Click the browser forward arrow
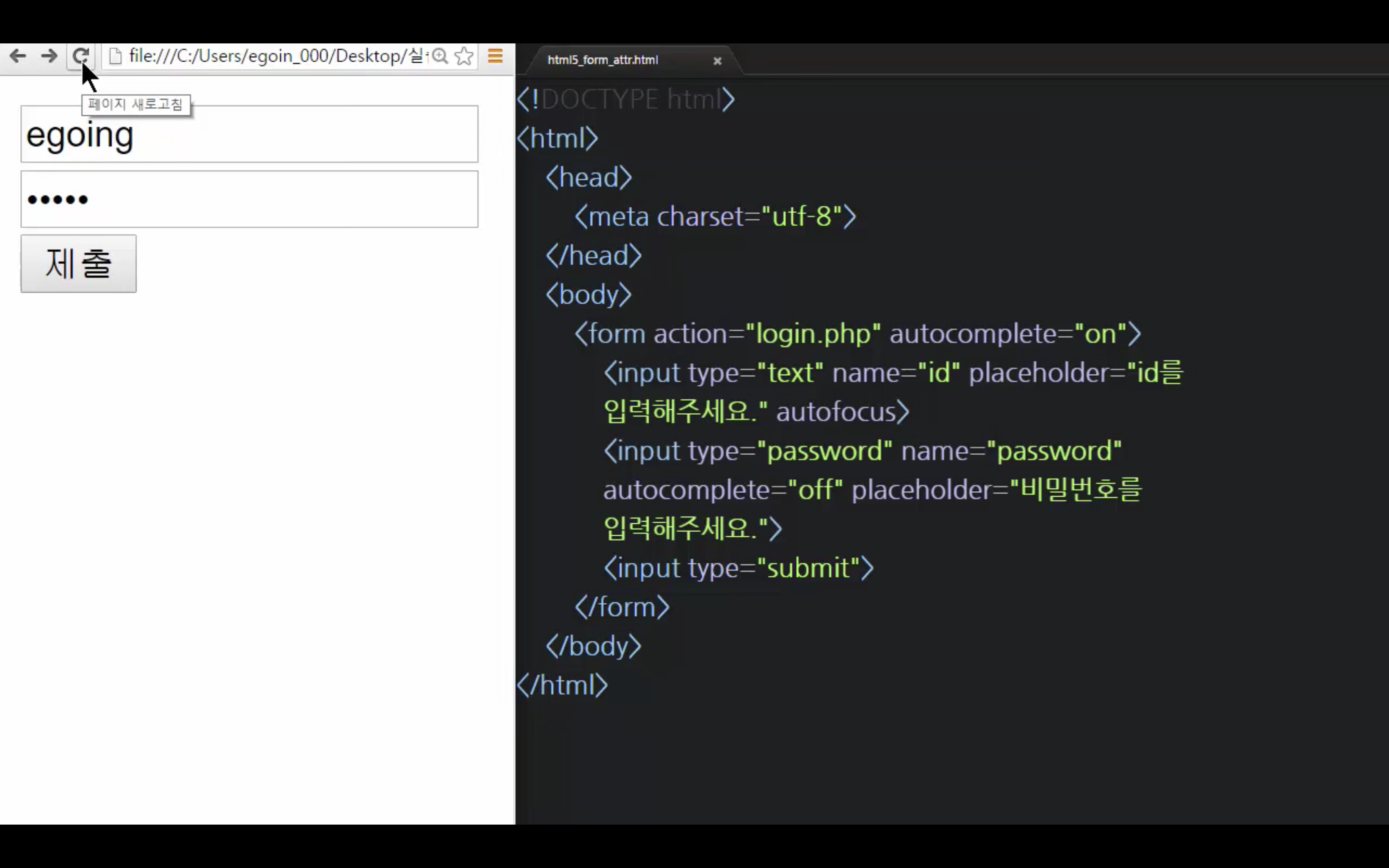The image size is (1389, 868). pyautogui.click(x=49, y=56)
